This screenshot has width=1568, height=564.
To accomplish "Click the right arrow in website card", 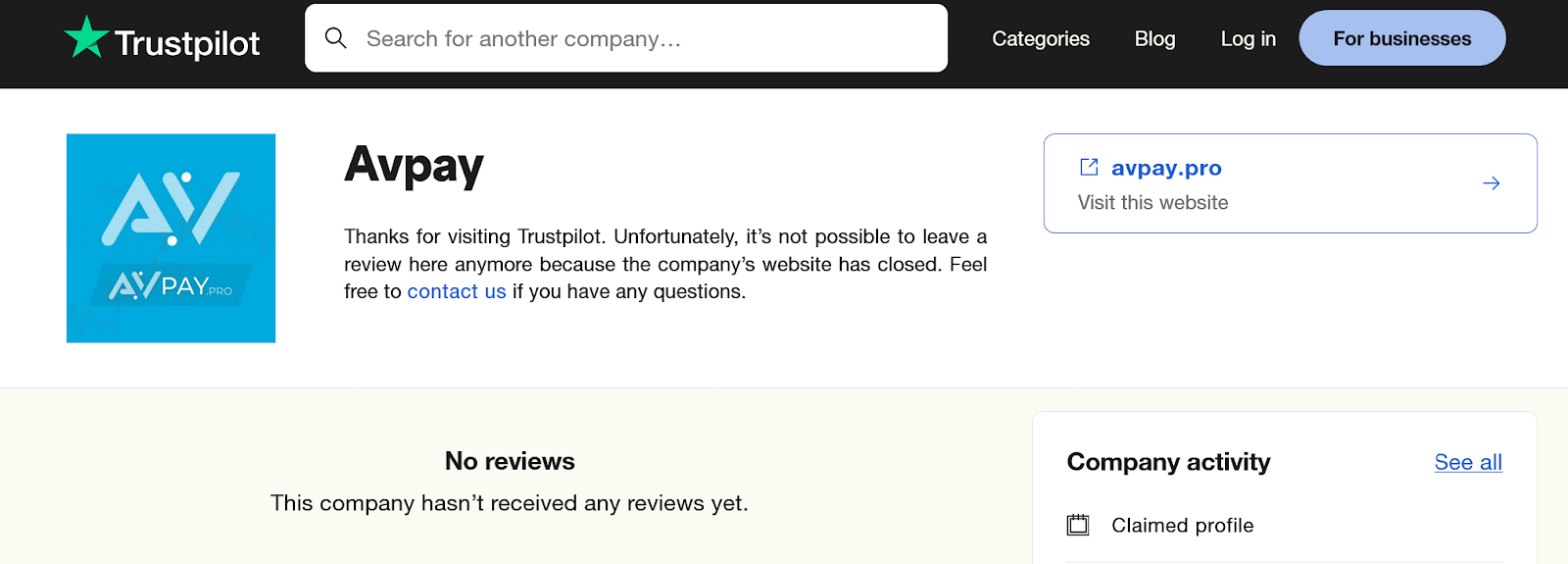I will click(1491, 183).
